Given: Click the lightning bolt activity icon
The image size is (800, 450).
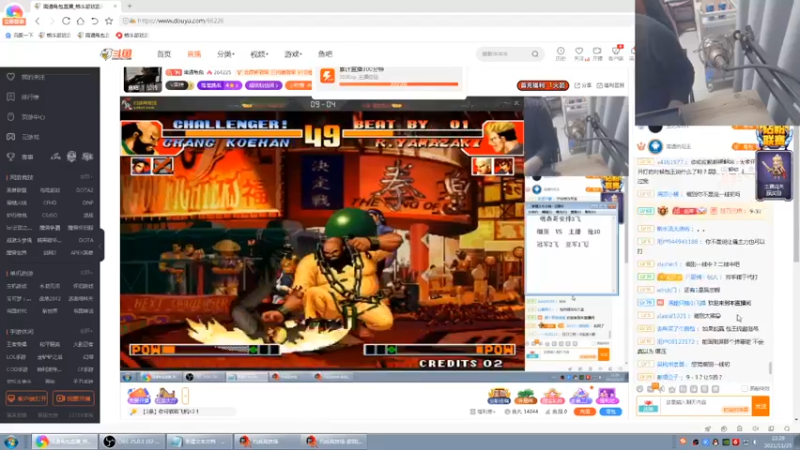Looking at the screenshot, I should pos(327,76).
